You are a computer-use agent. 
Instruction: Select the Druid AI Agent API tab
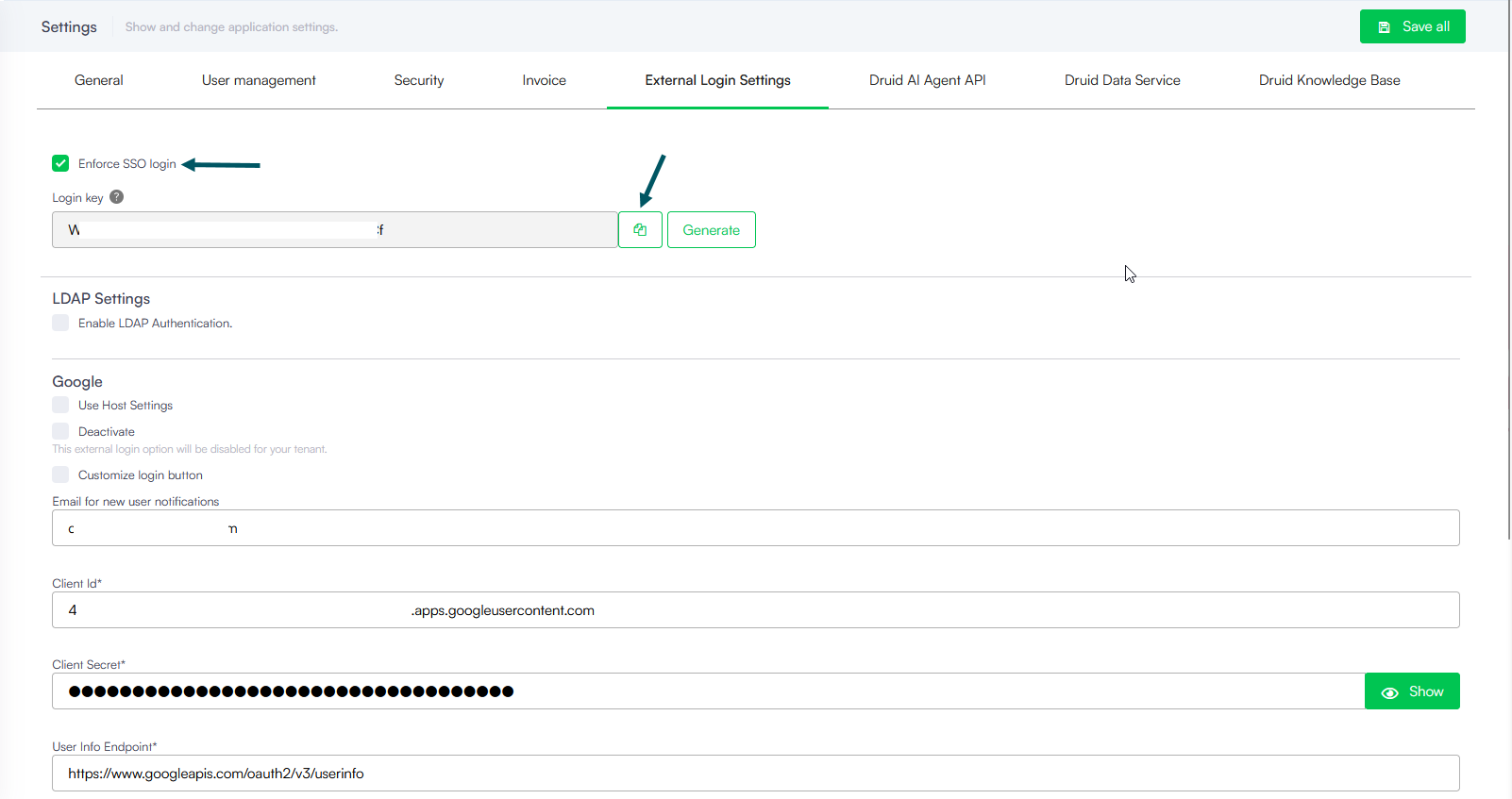point(927,80)
